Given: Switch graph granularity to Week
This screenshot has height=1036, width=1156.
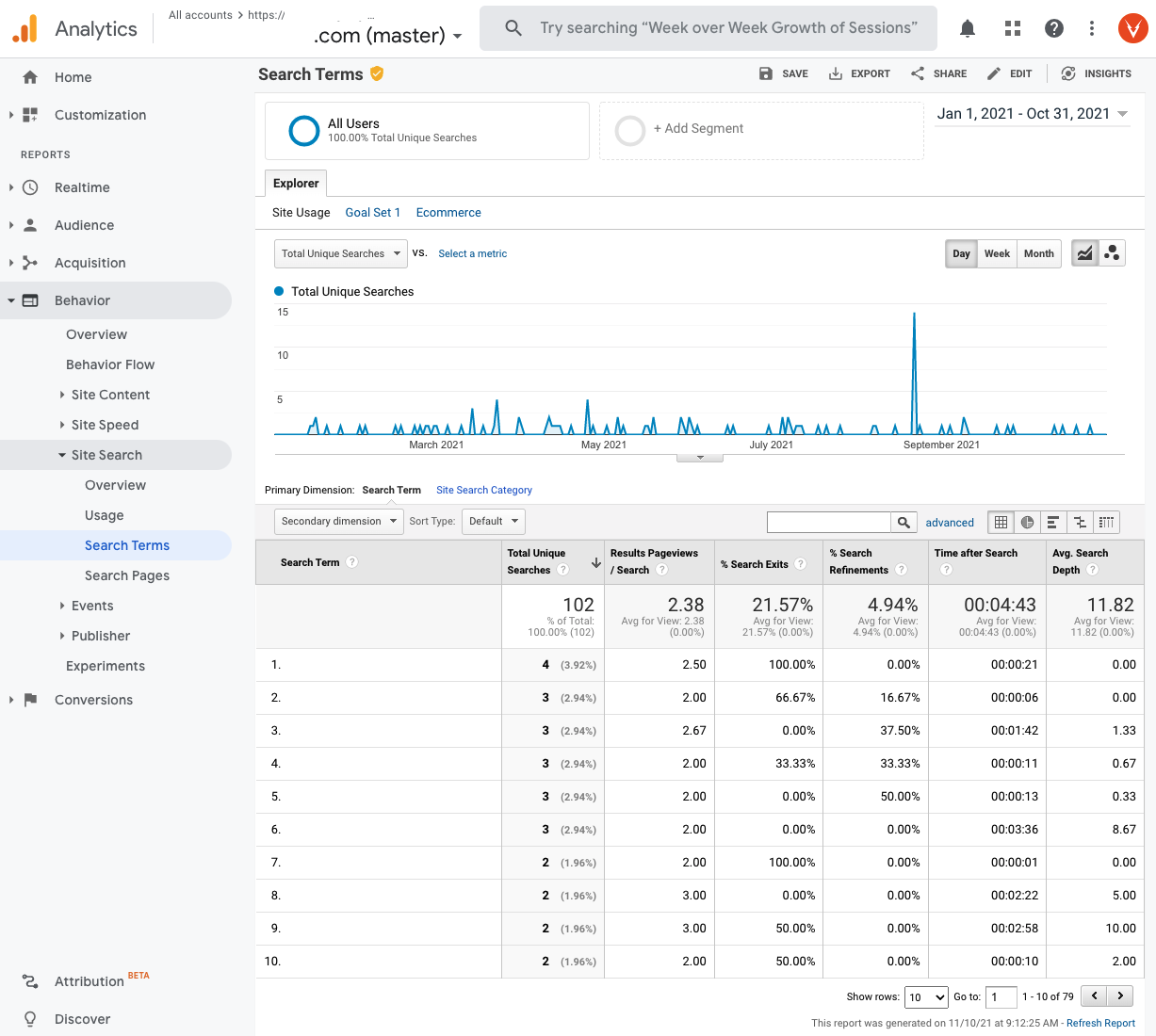Looking at the screenshot, I should (997, 252).
